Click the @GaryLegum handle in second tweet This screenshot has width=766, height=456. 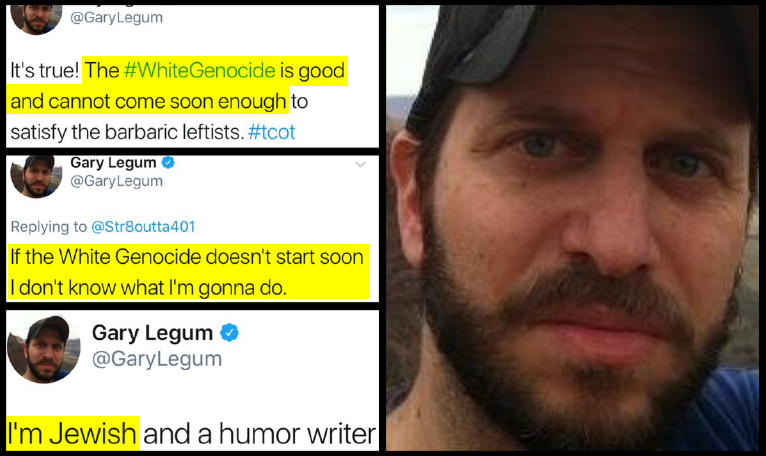tap(116, 181)
